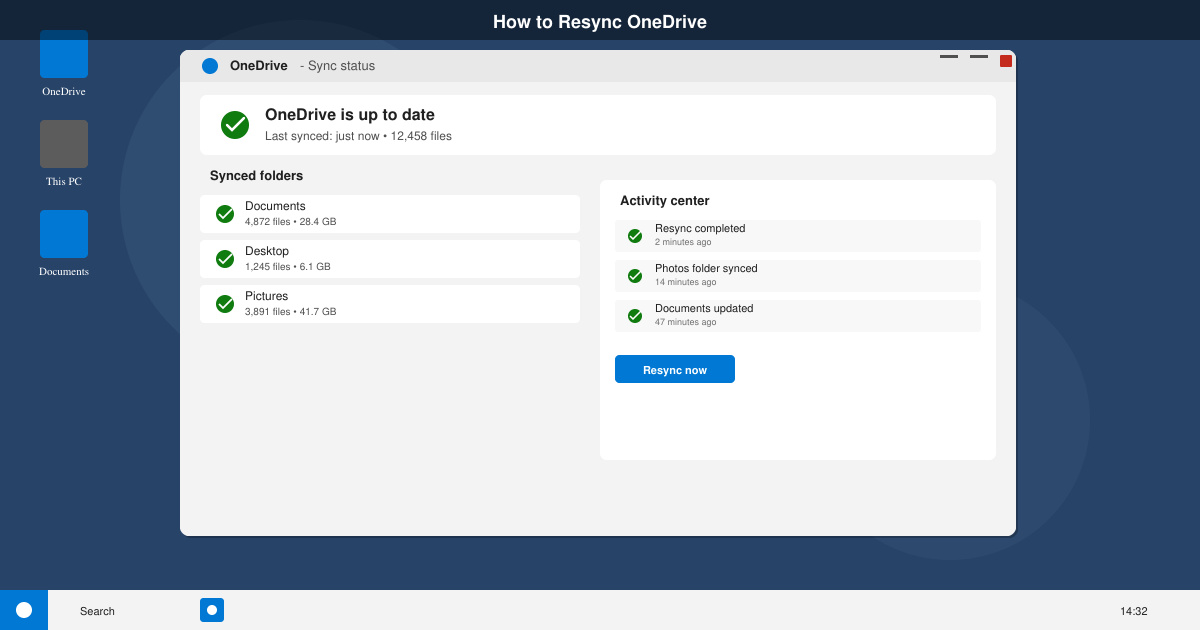Screen dimensions: 1200x630
Task: Click the 'OneDrive is up to date' heading
Action: [350, 115]
